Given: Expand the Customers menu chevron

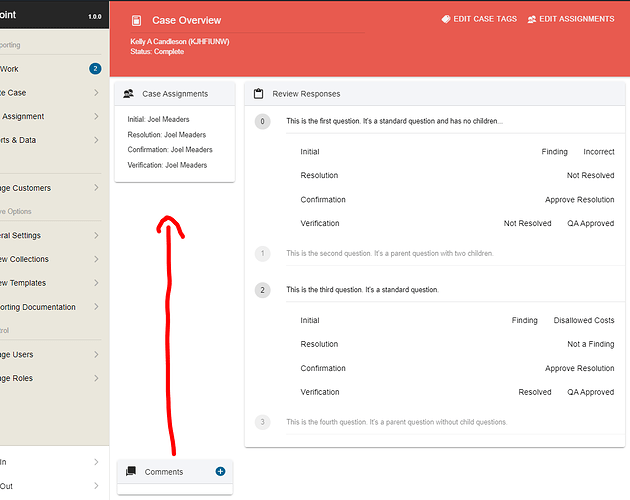Looking at the screenshot, I should point(96,188).
